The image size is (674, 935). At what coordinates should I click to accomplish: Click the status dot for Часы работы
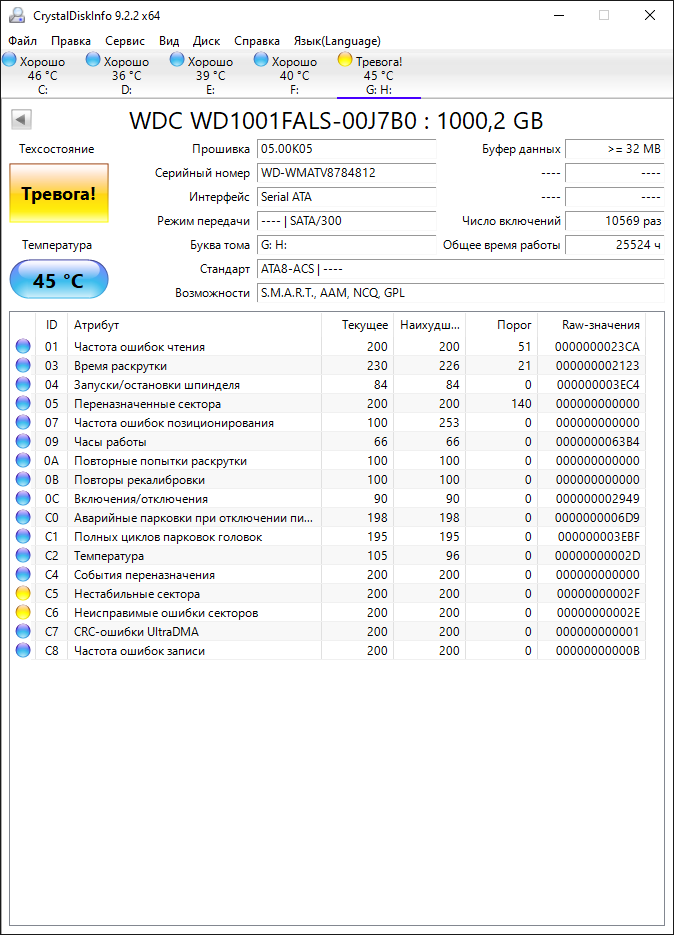click(23, 441)
